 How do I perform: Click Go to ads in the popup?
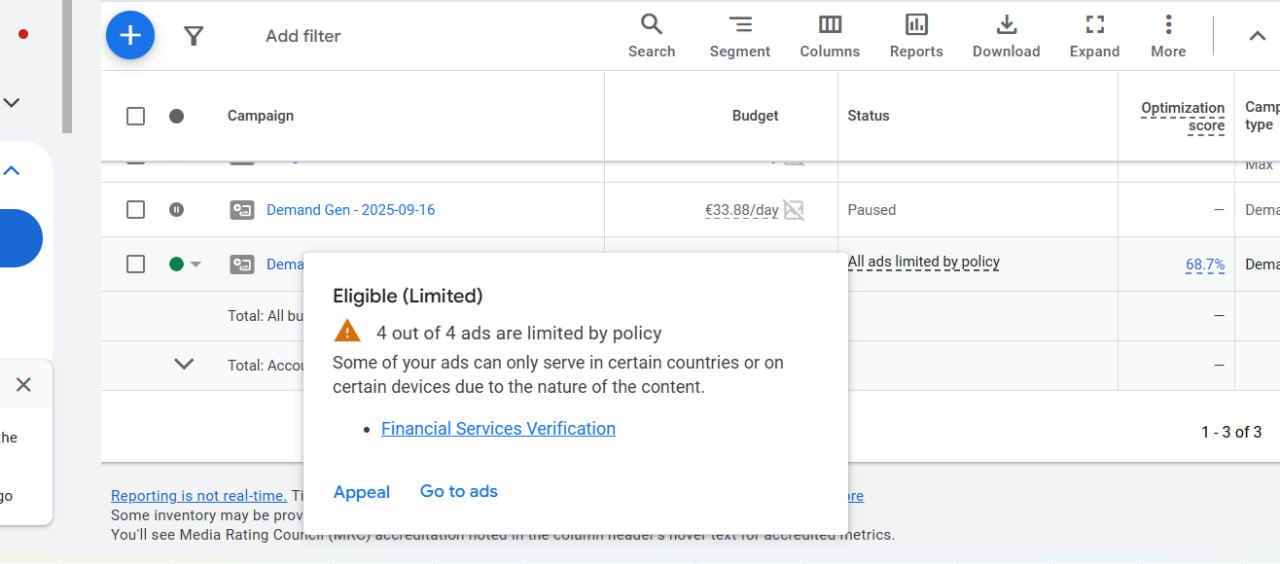[458, 491]
